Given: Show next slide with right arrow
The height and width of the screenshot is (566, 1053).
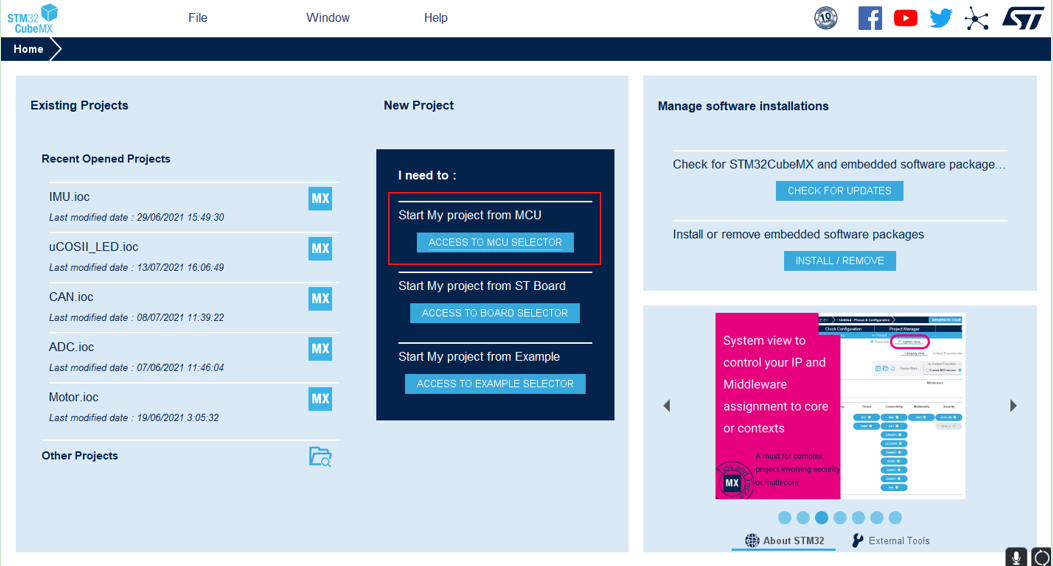Looking at the screenshot, I should [x=1013, y=406].
